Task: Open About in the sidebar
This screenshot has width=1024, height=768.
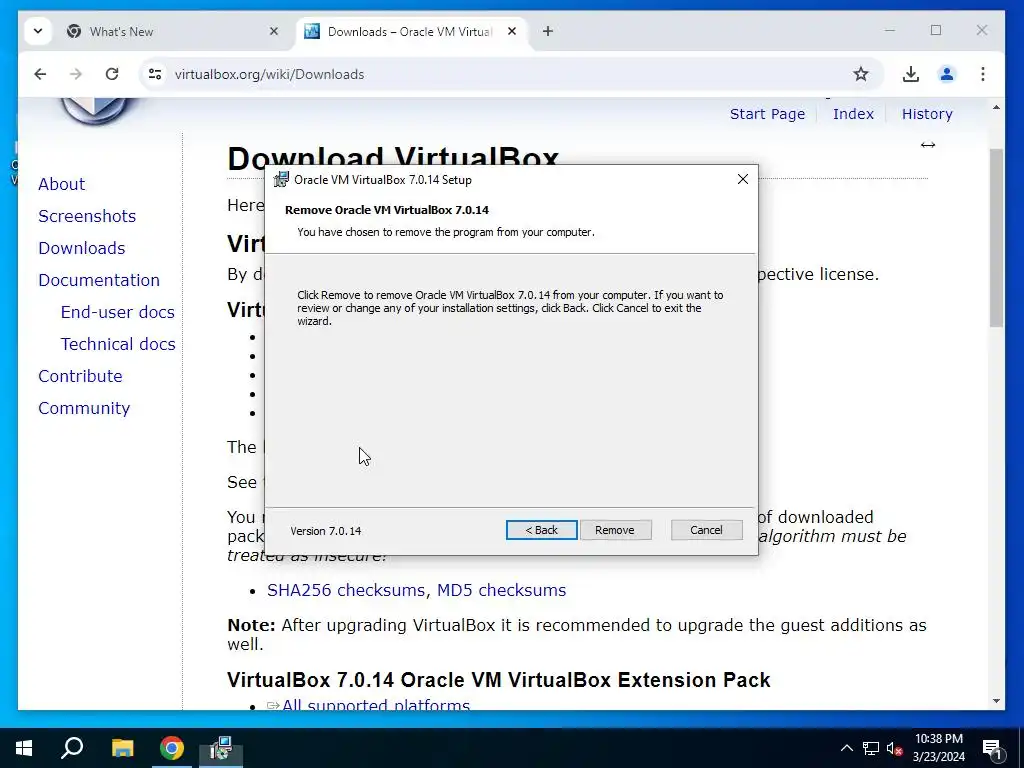Action: click(61, 184)
